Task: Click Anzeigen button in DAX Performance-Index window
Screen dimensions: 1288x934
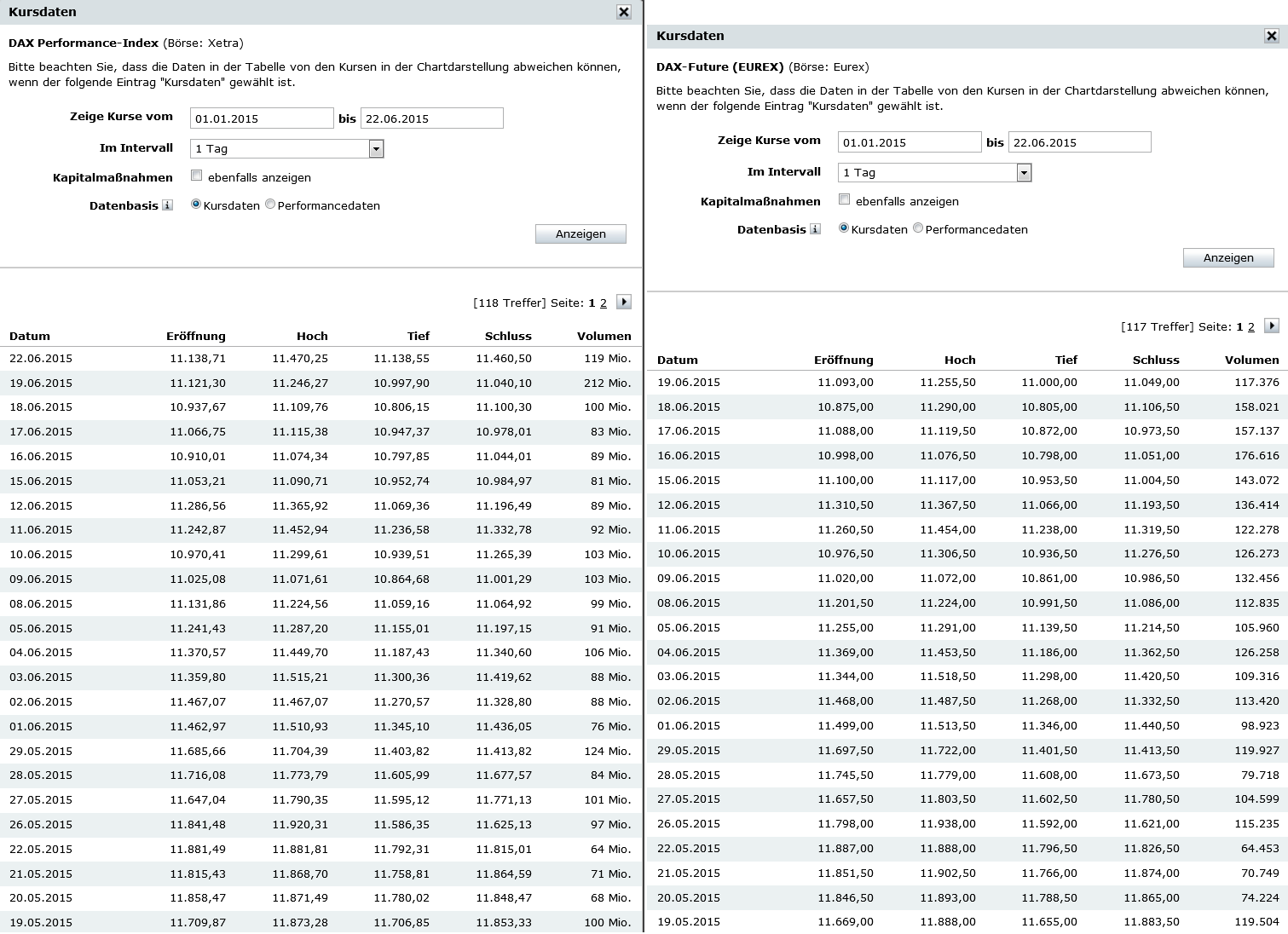Action: coord(580,233)
